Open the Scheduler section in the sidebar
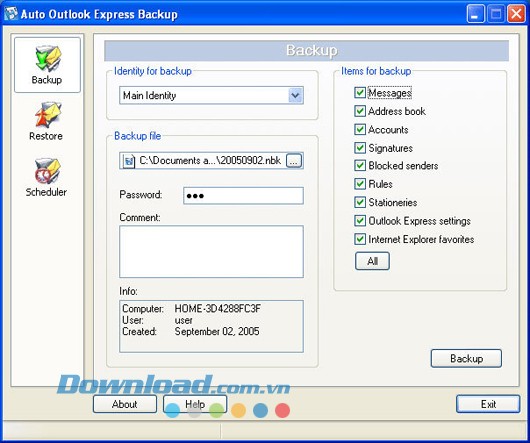This screenshot has height=443, width=530. (46, 177)
